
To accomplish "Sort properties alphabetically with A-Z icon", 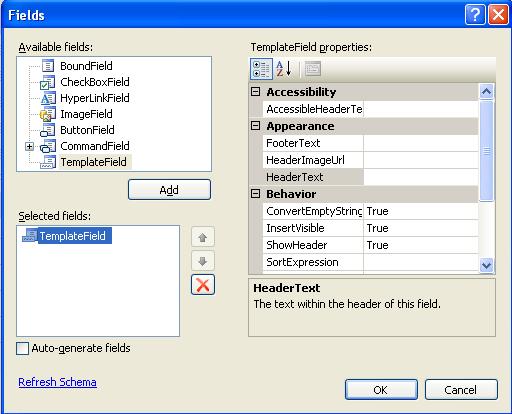I will click(x=284, y=69).
